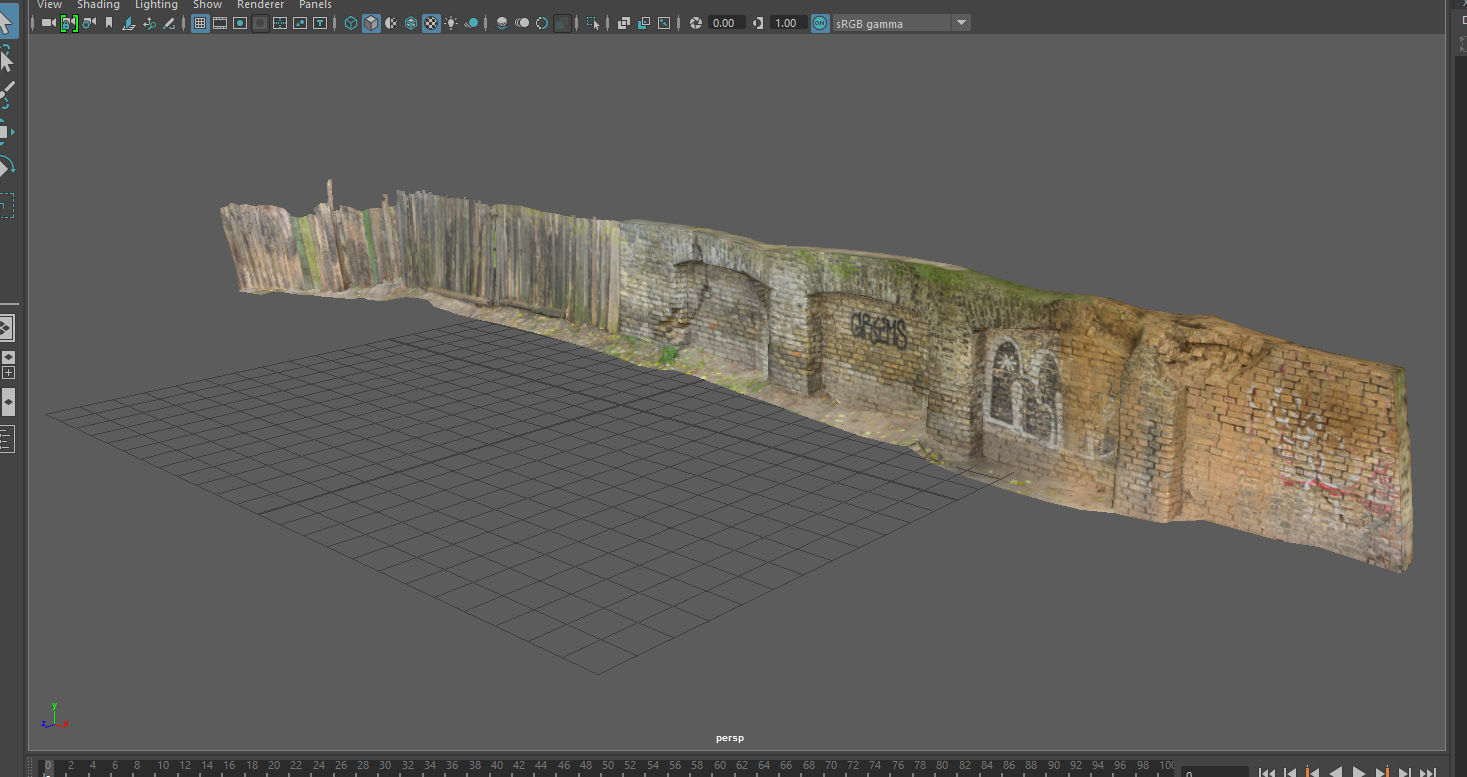Click the Image Plane icon

[129, 23]
